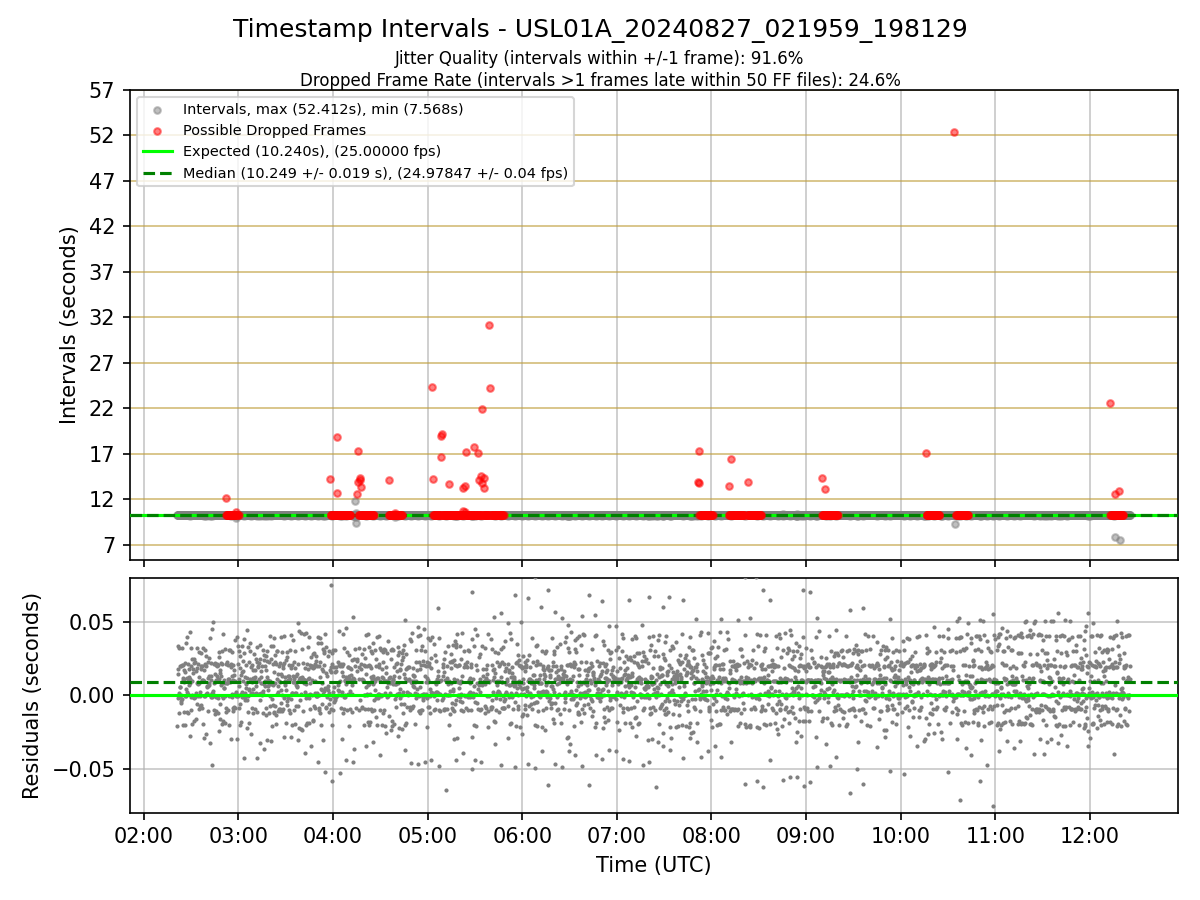Click the 0.05 residuals axis tick
The image size is (1200, 900).
pos(94,622)
